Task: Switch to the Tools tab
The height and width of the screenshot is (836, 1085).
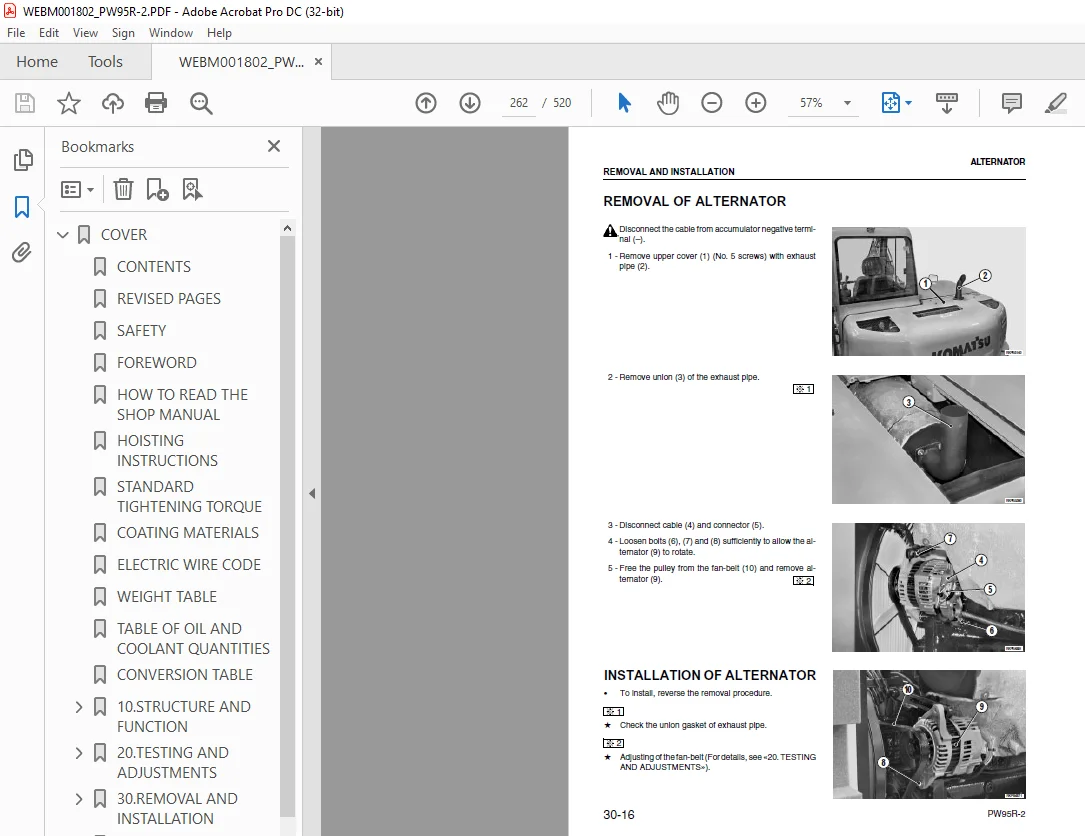Action: (105, 62)
